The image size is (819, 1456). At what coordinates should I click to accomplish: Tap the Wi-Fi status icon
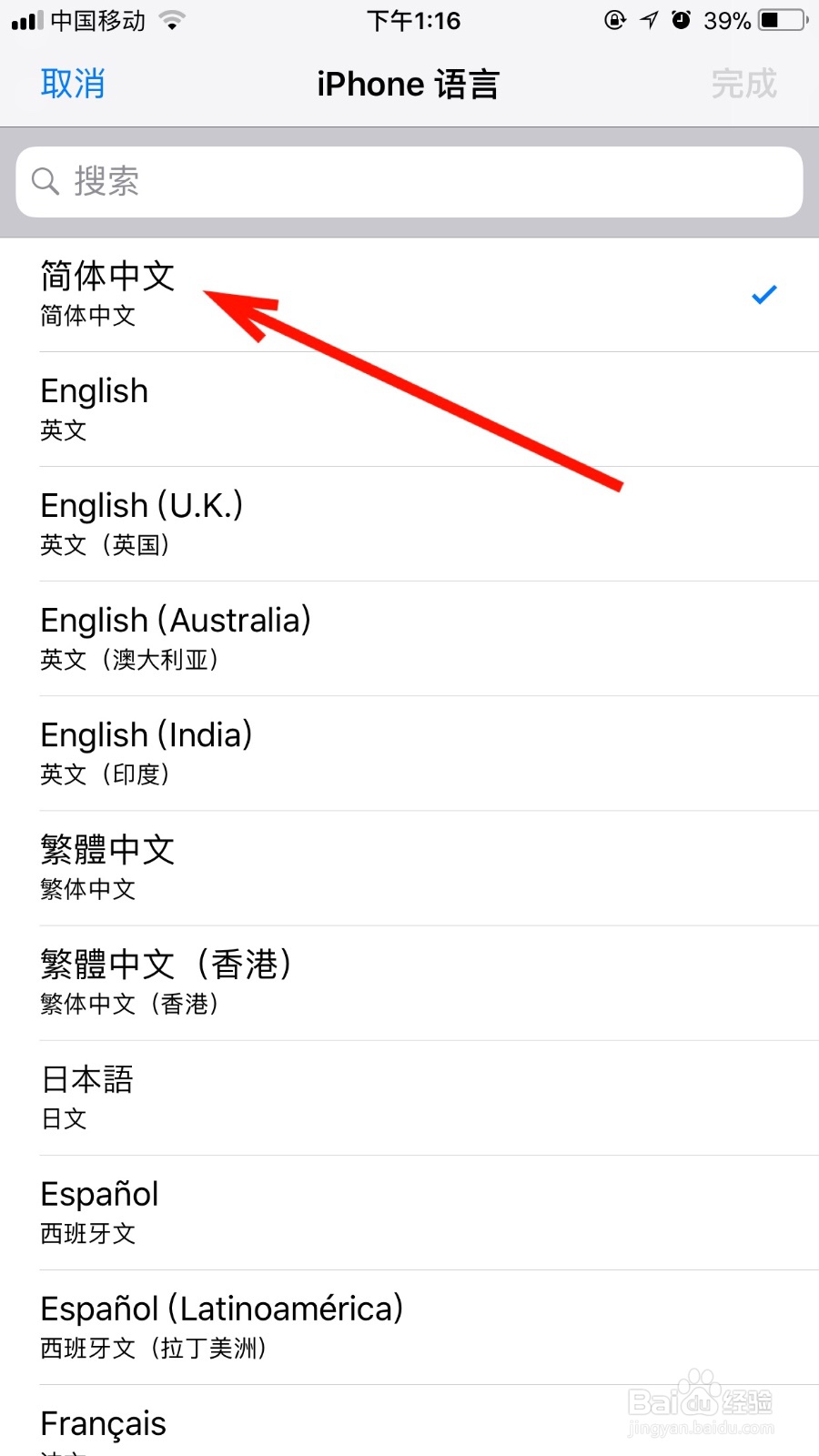[x=171, y=20]
